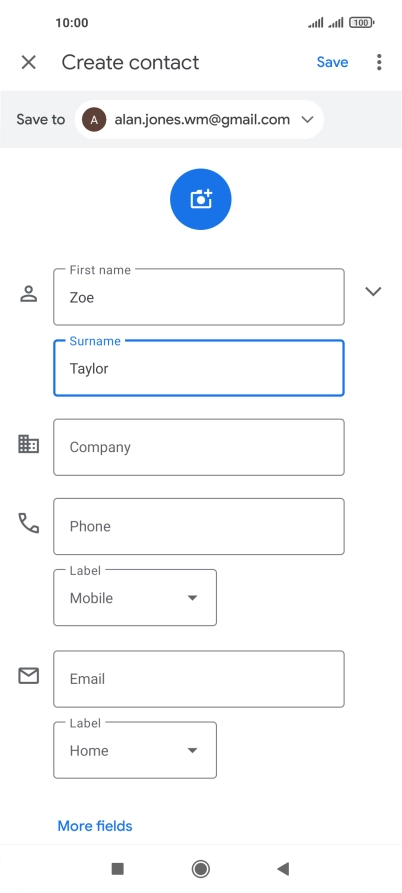The image size is (402, 893).
Task: Select the Phone input field
Action: click(199, 526)
